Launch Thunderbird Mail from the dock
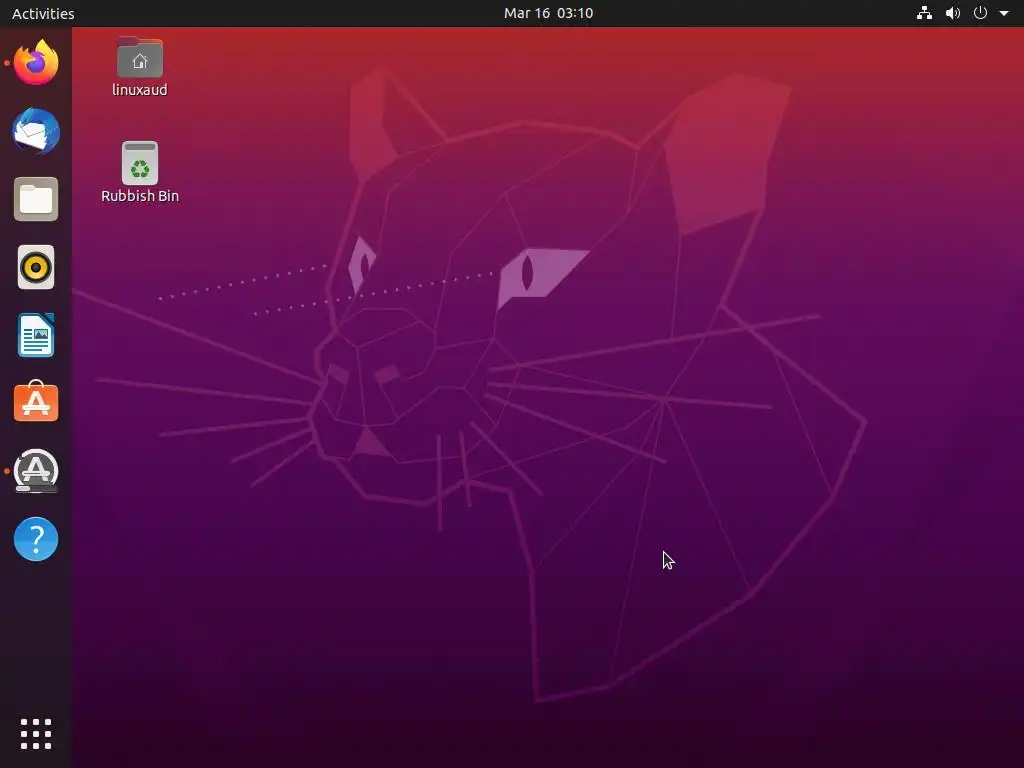The image size is (1024, 768). coord(36,131)
